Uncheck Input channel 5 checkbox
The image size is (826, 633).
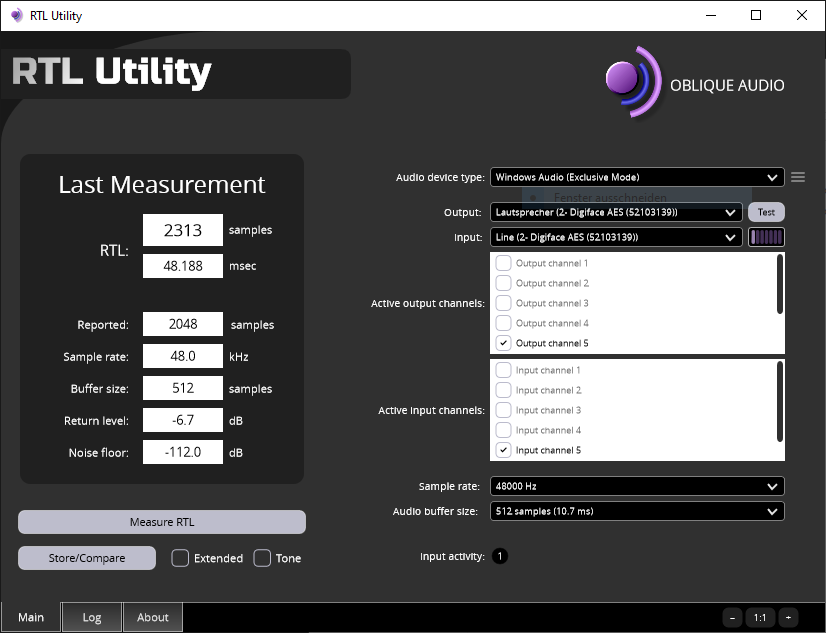coord(503,450)
